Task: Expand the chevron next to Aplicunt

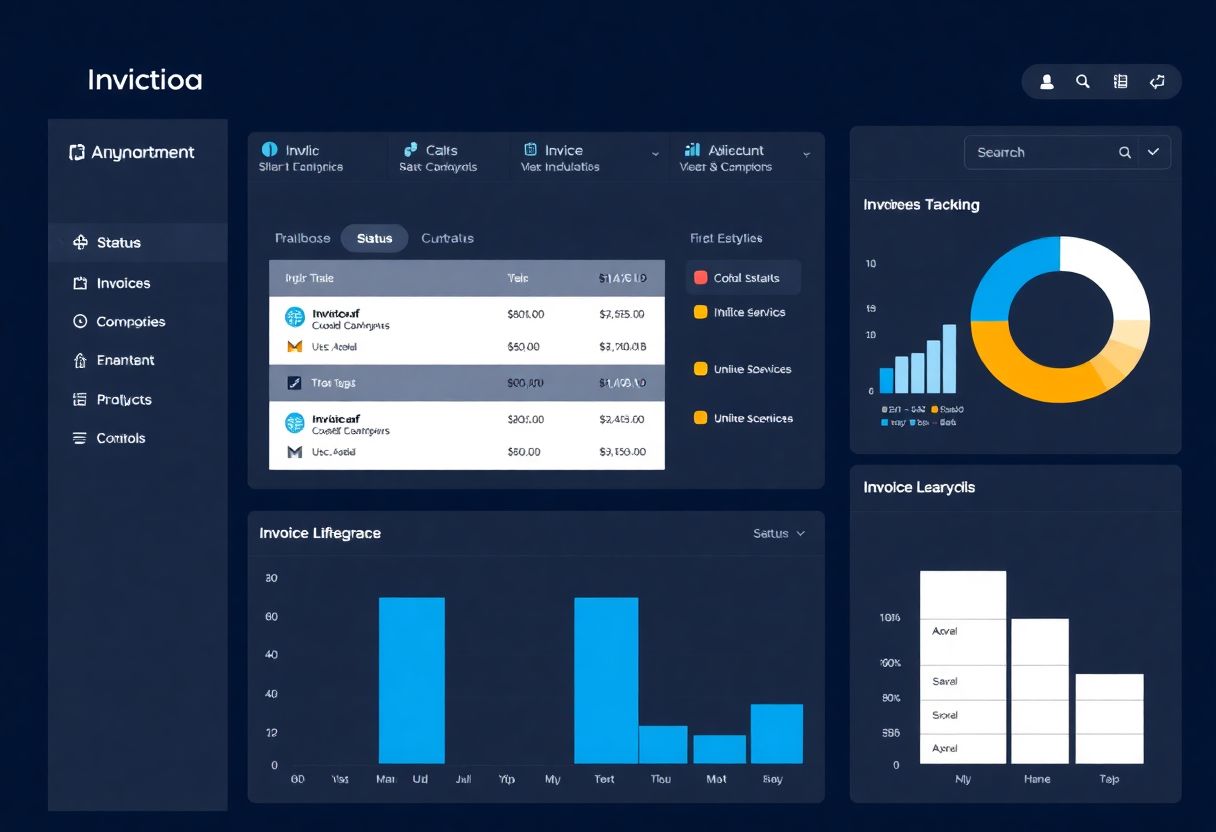Action: pyautogui.click(x=806, y=154)
